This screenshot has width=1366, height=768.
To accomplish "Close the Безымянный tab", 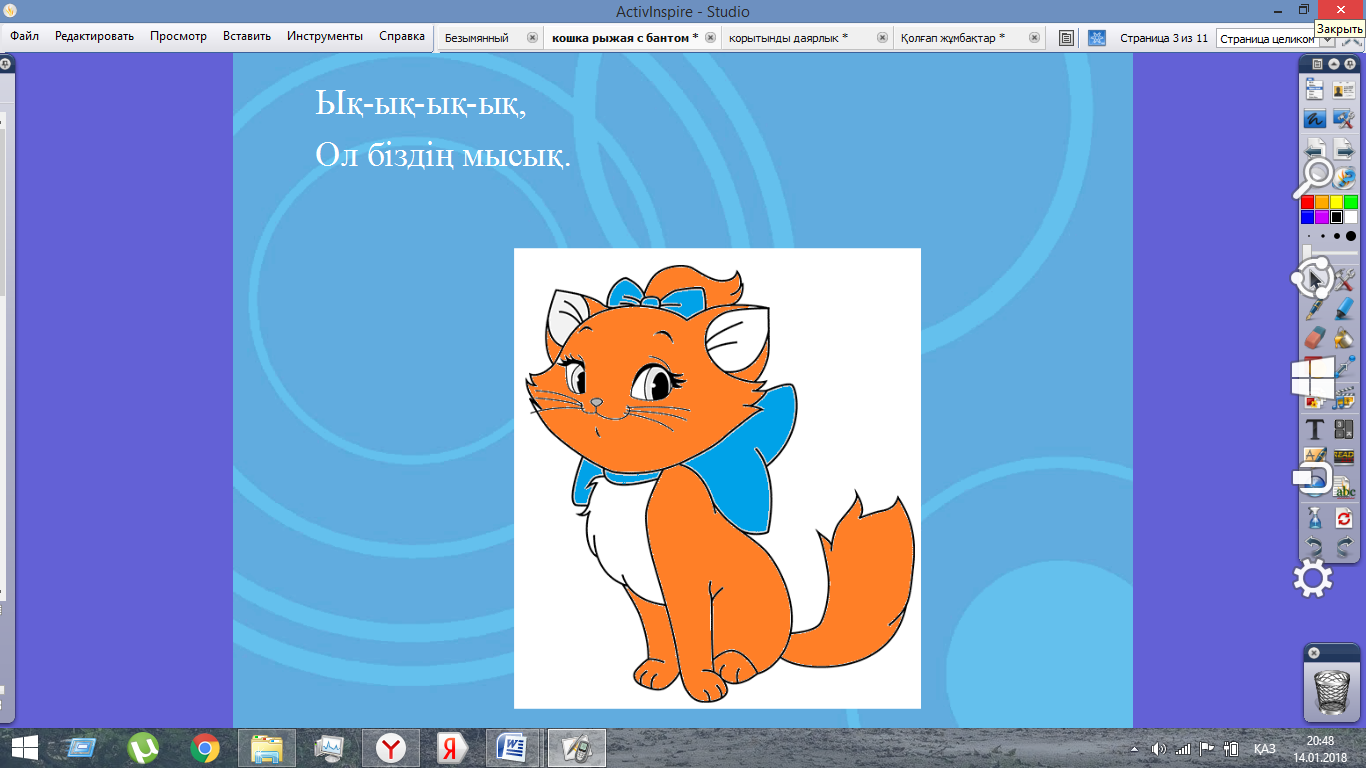I will pyautogui.click(x=532, y=38).
